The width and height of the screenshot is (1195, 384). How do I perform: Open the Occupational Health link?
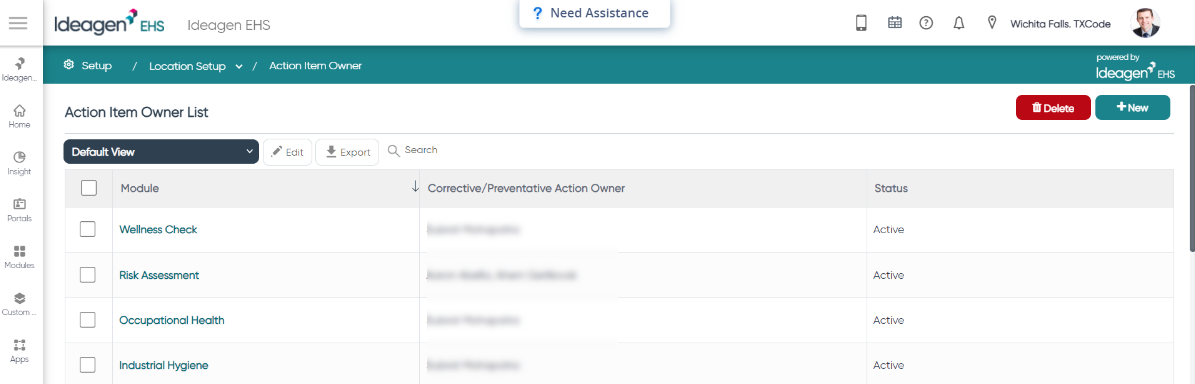click(x=171, y=320)
